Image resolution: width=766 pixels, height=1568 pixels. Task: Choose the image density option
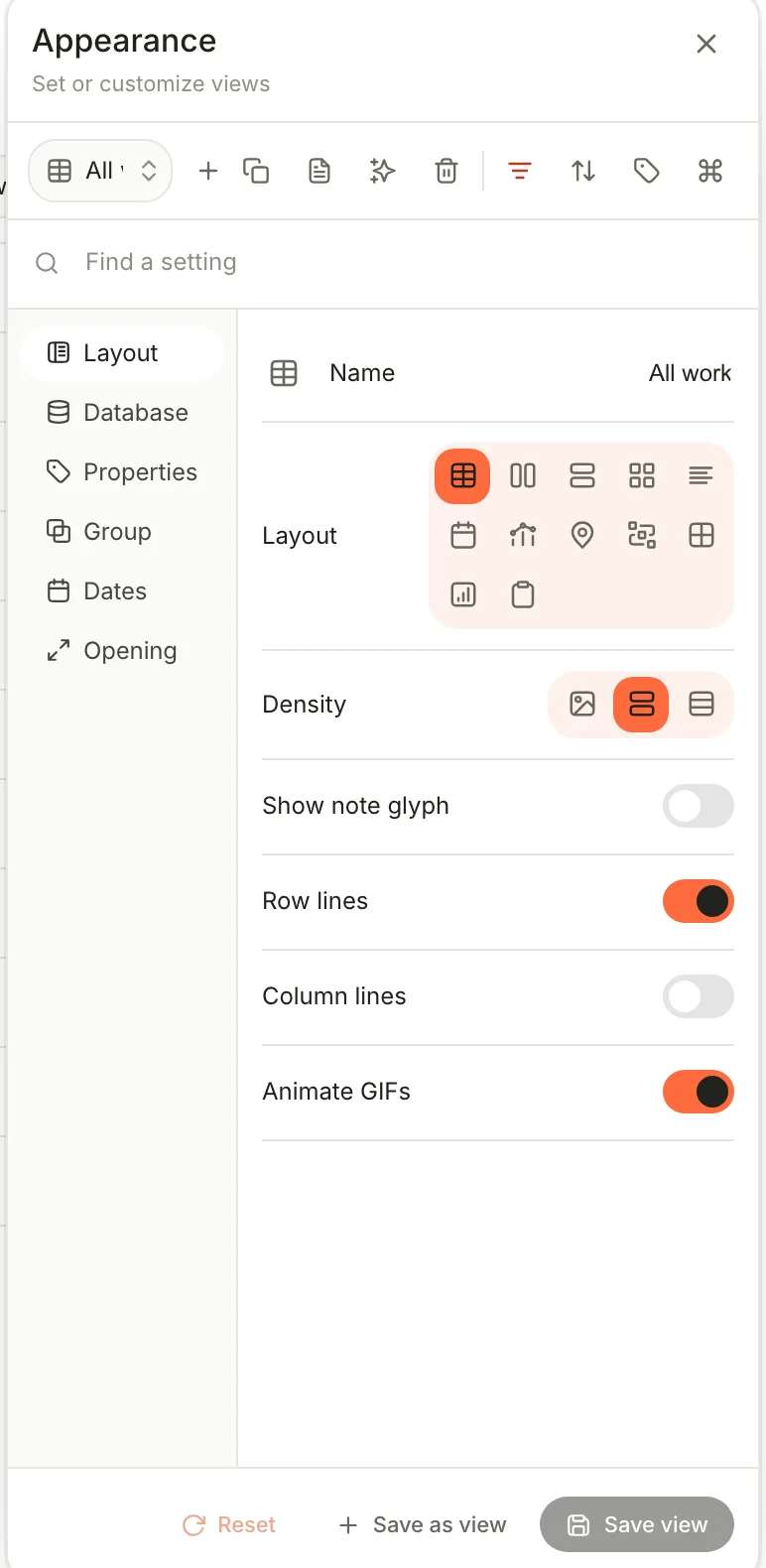coord(582,705)
